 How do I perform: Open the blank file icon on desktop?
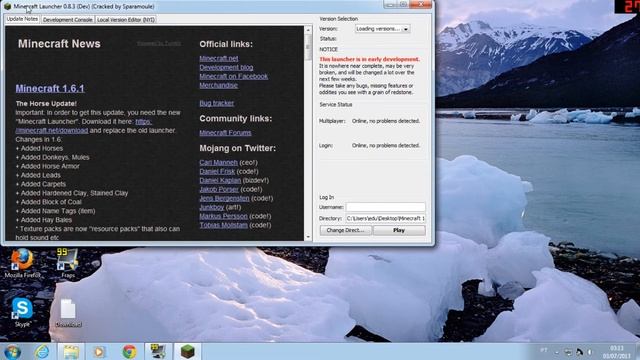pos(68,312)
